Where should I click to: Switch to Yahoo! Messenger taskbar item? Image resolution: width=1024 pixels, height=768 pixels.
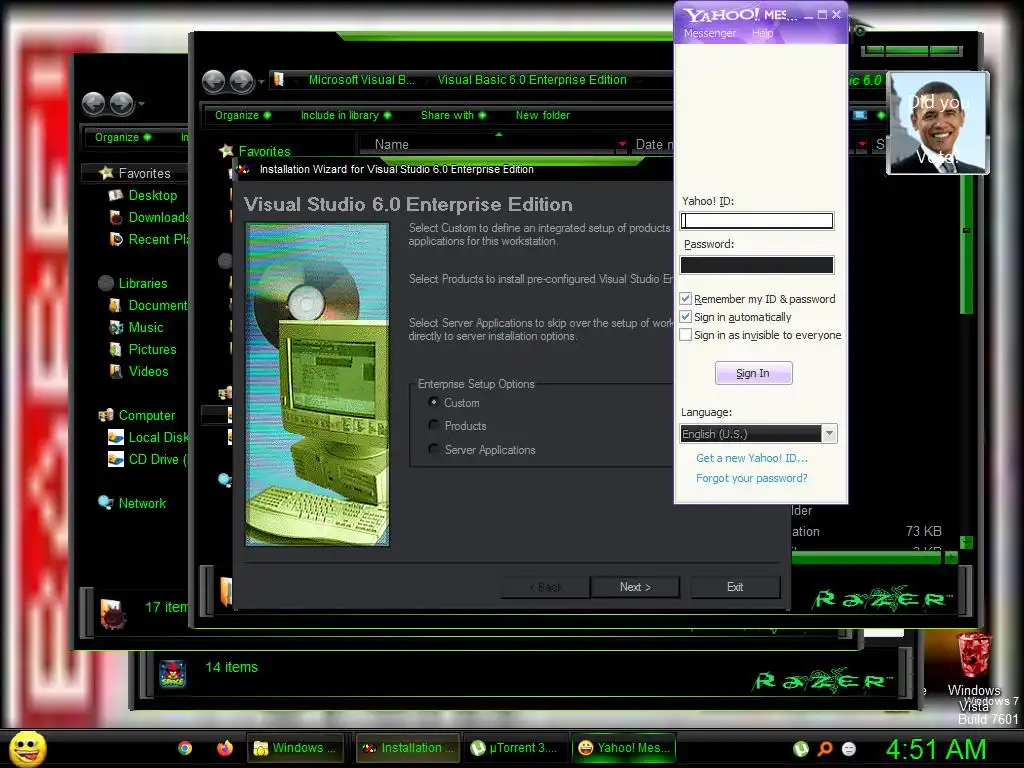[624, 748]
